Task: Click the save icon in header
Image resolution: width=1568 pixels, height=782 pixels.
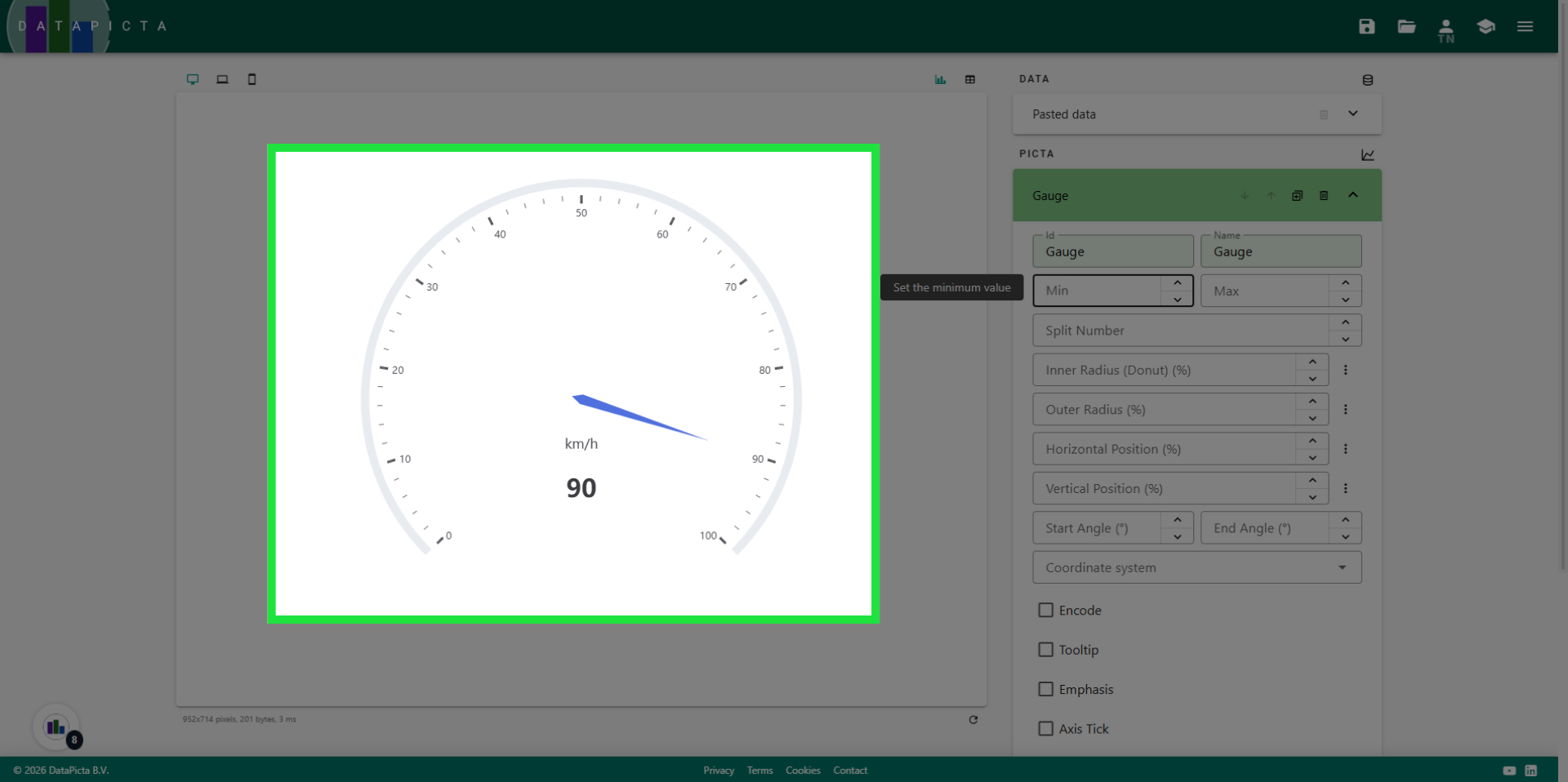Action: click(1366, 26)
